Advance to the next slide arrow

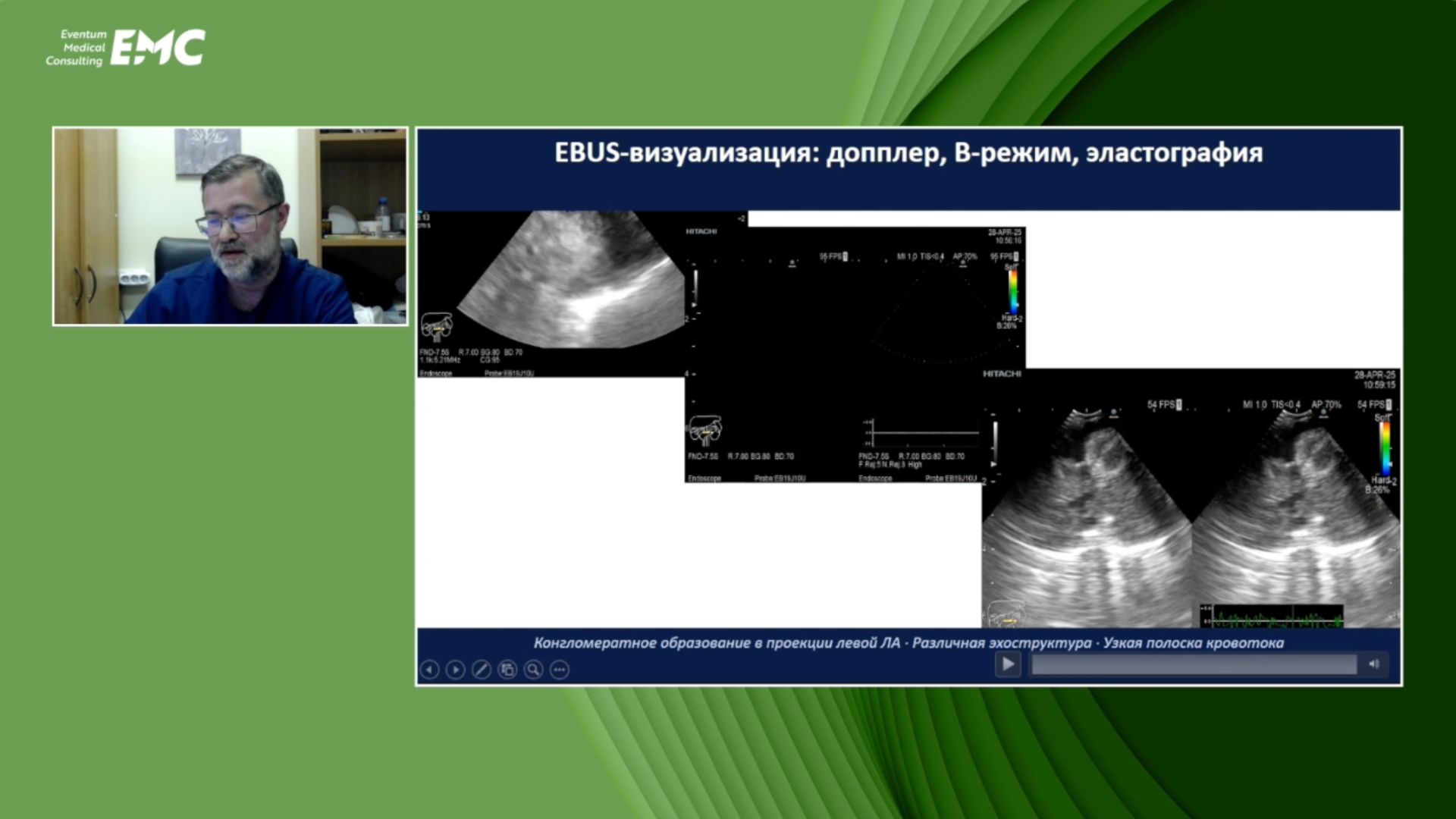(x=455, y=670)
